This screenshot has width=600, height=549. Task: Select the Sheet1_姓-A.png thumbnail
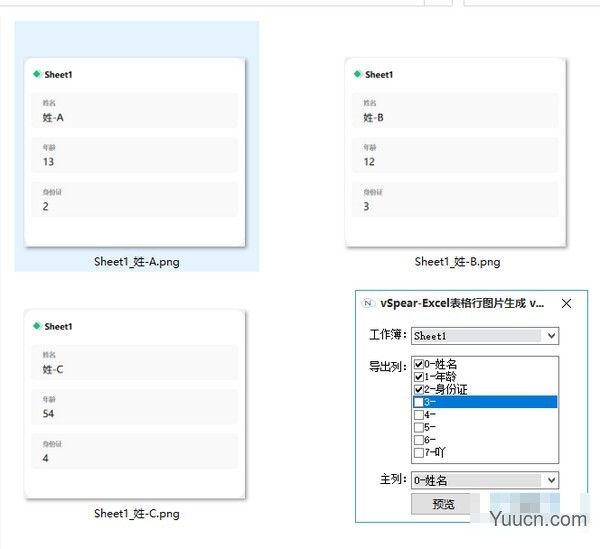coord(135,152)
